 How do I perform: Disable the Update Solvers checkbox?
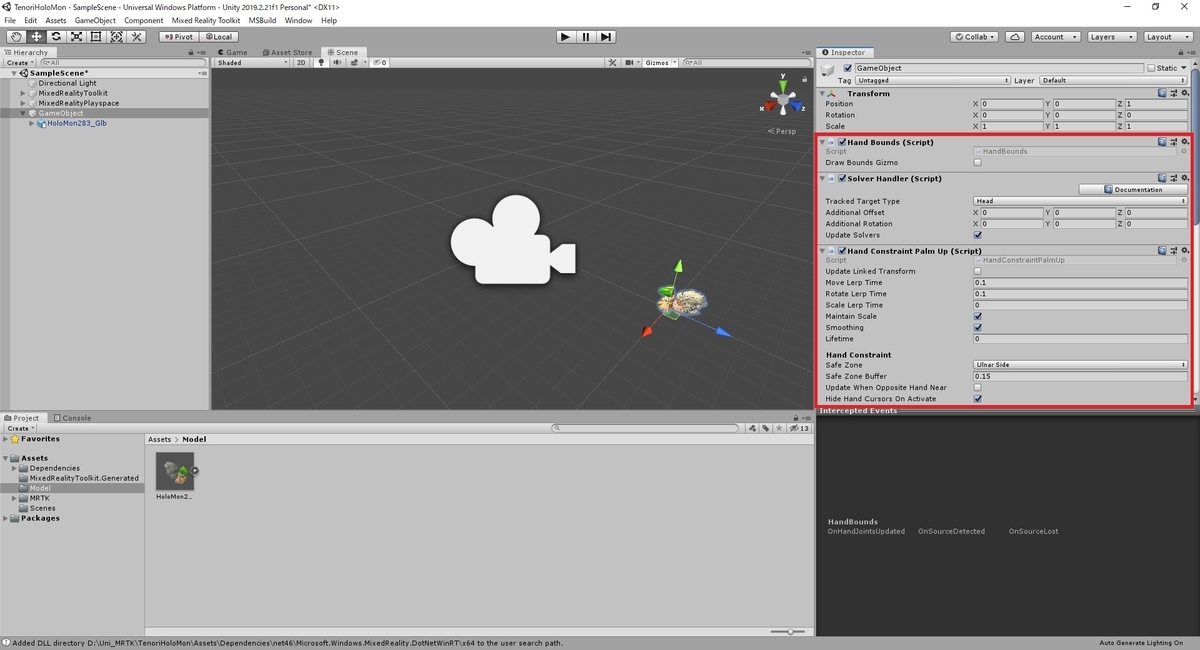click(x=977, y=235)
